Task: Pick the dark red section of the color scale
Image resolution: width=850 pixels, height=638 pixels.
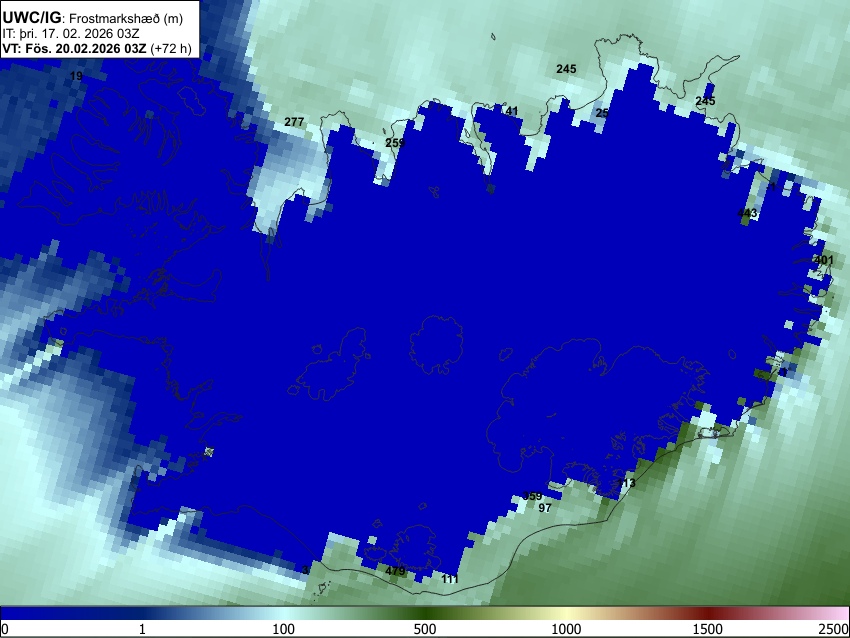Action: click(708, 613)
